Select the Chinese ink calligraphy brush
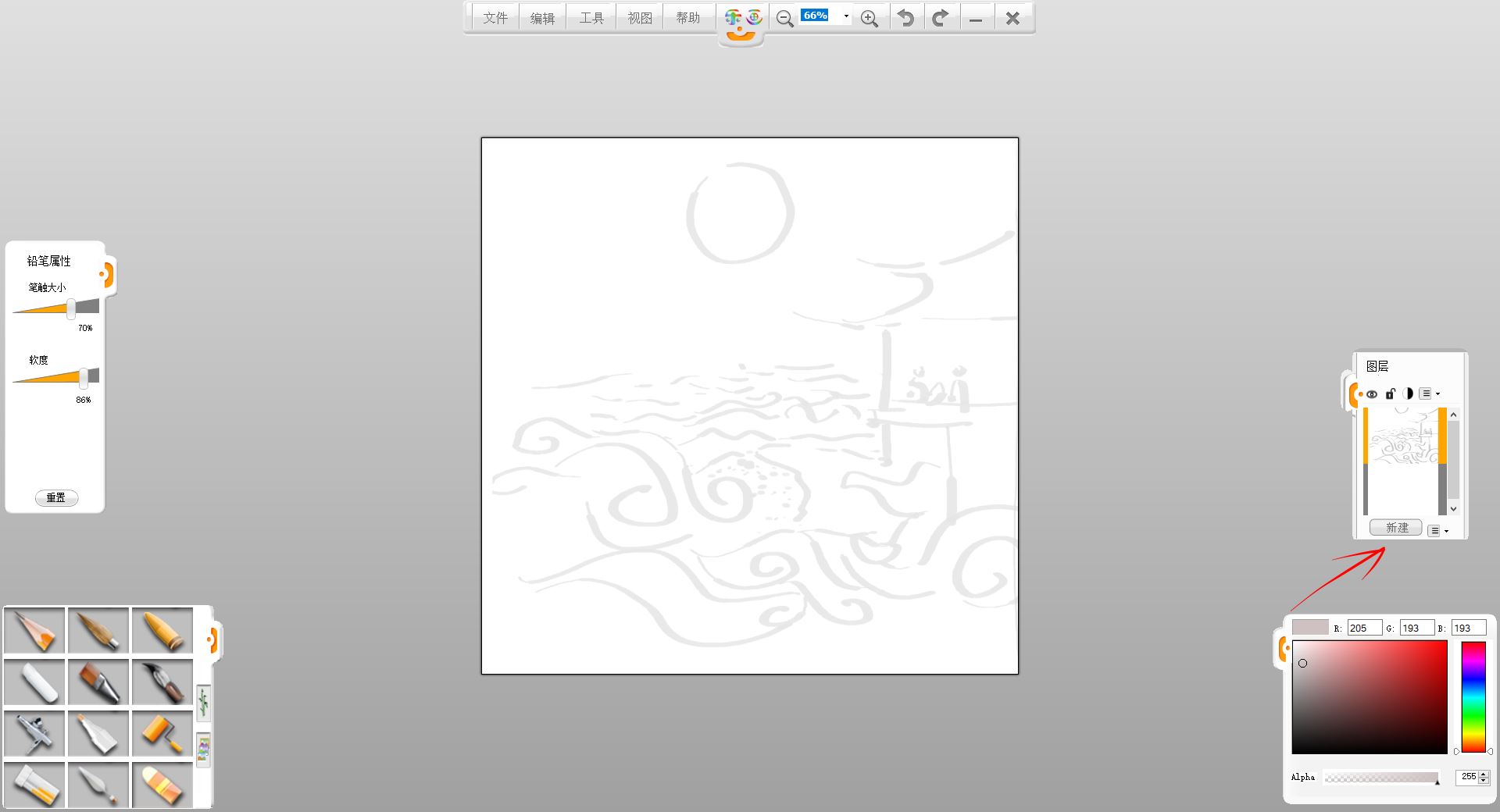Viewport: 1500px width, 812px height. (x=162, y=682)
